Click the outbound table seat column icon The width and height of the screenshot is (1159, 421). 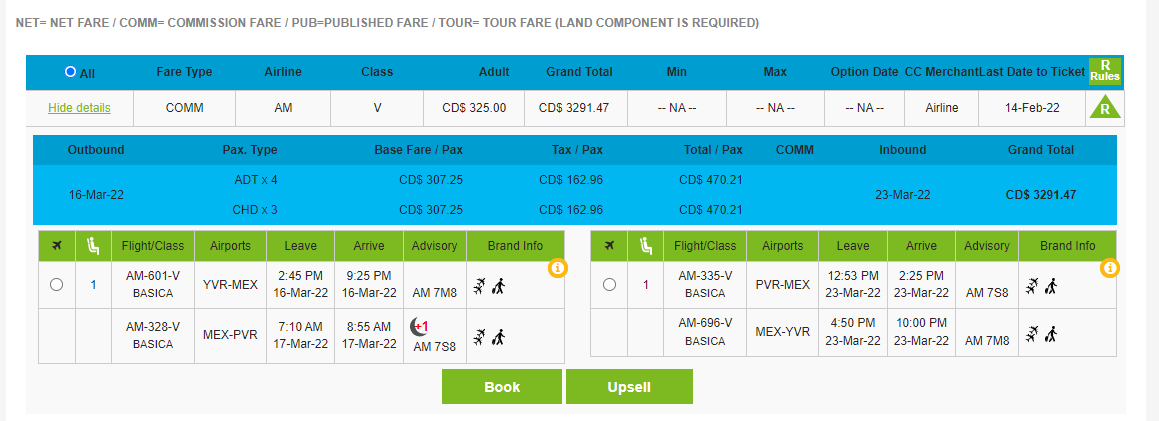click(x=94, y=246)
